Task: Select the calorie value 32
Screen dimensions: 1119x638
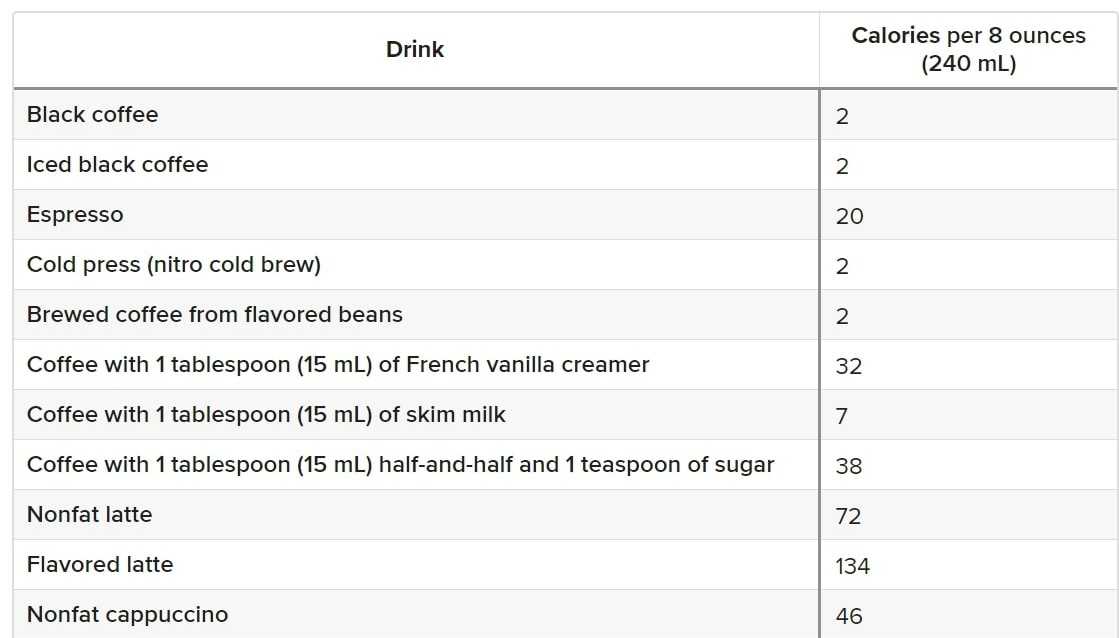Action: tap(848, 366)
